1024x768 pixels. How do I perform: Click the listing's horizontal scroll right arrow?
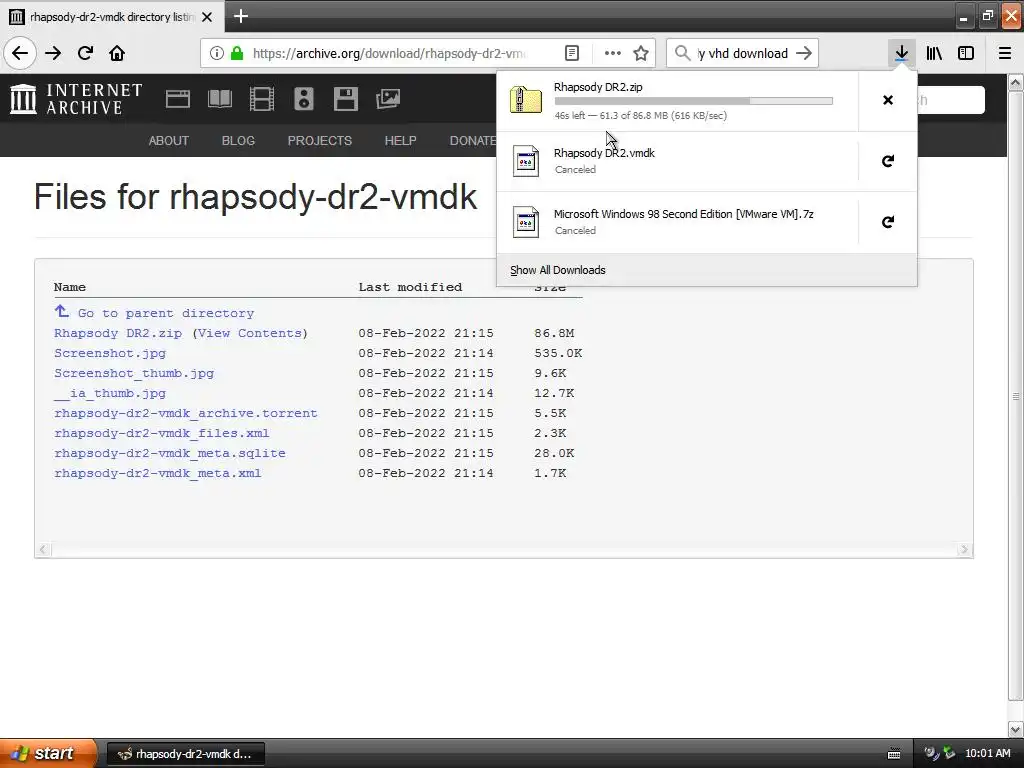pyautogui.click(x=965, y=550)
